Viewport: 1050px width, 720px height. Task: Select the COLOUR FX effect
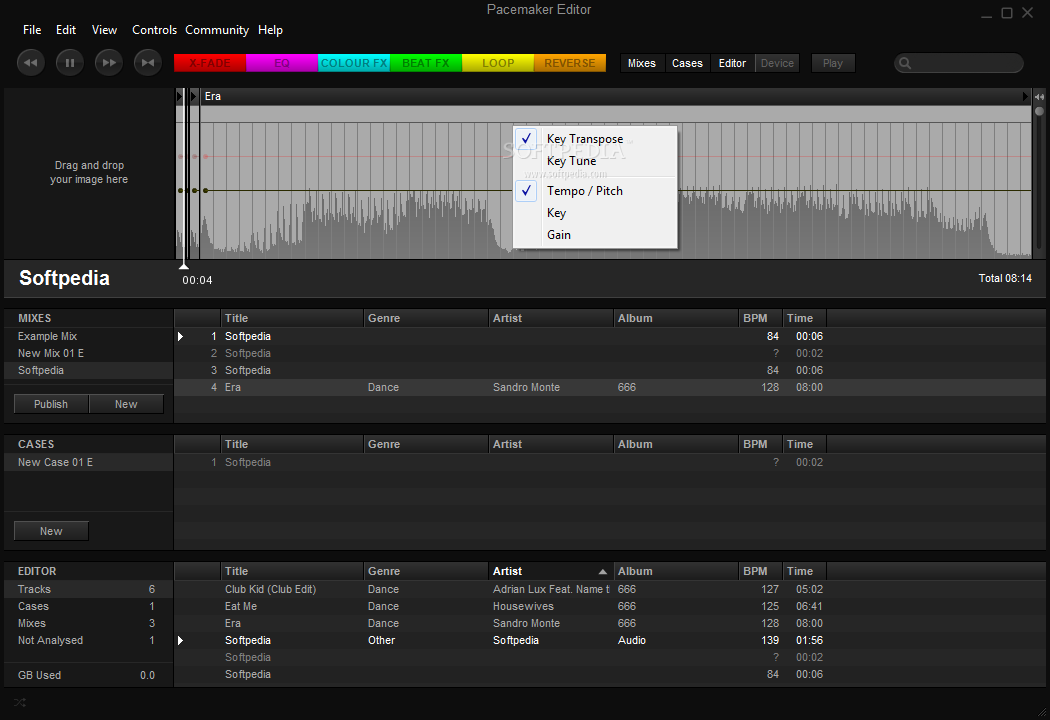point(354,63)
